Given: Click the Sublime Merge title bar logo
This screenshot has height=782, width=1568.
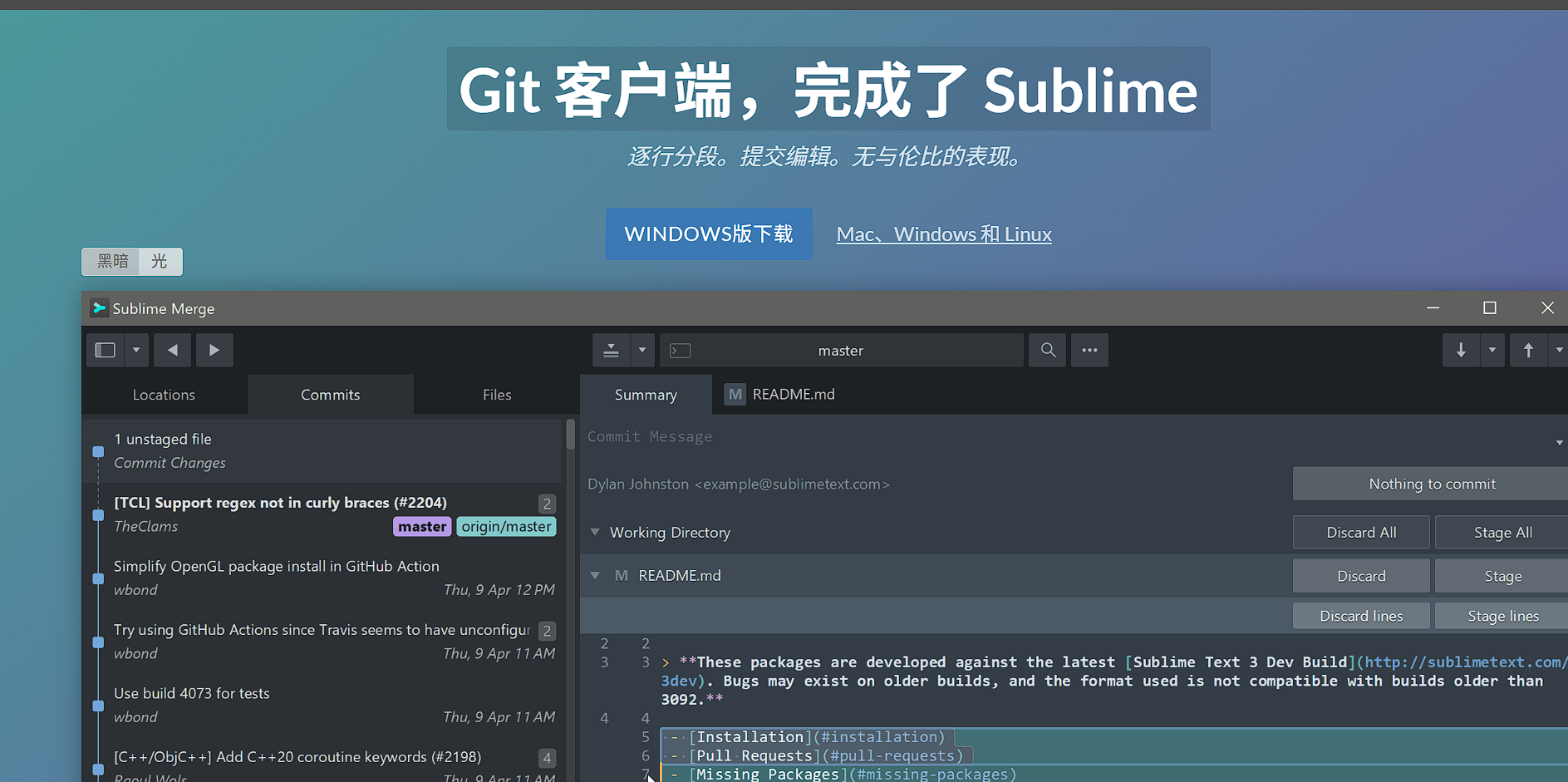Looking at the screenshot, I should click(x=99, y=308).
